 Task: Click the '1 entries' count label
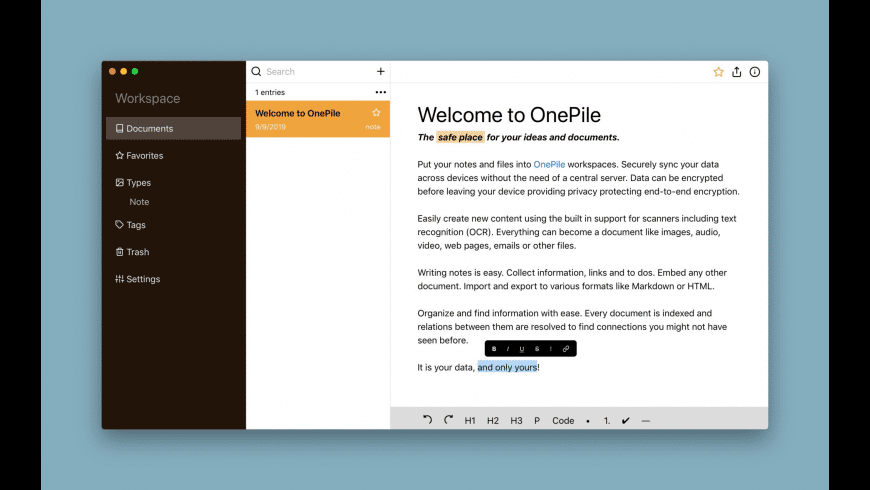coord(270,92)
